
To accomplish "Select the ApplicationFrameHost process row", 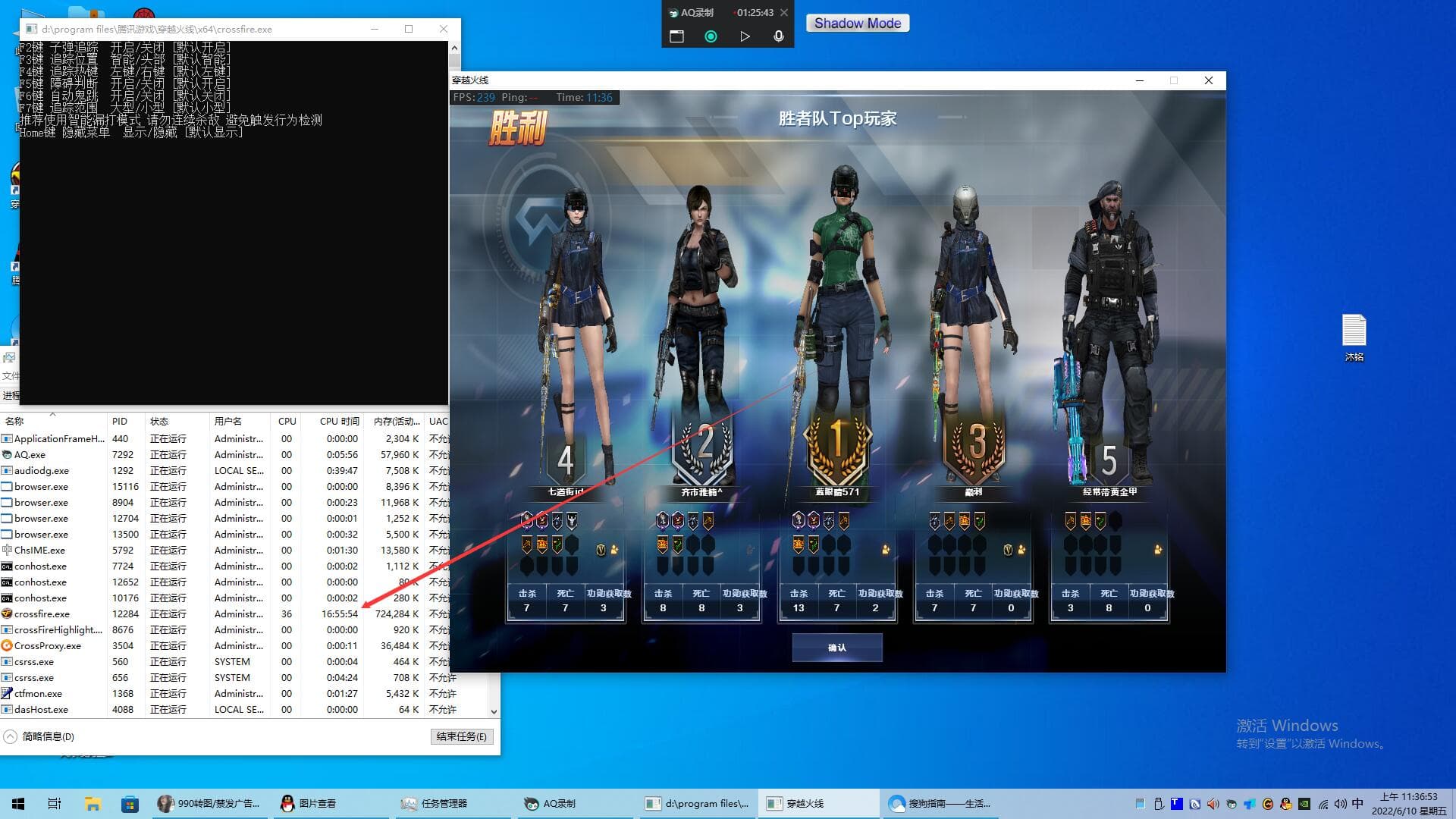I will [224, 438].
